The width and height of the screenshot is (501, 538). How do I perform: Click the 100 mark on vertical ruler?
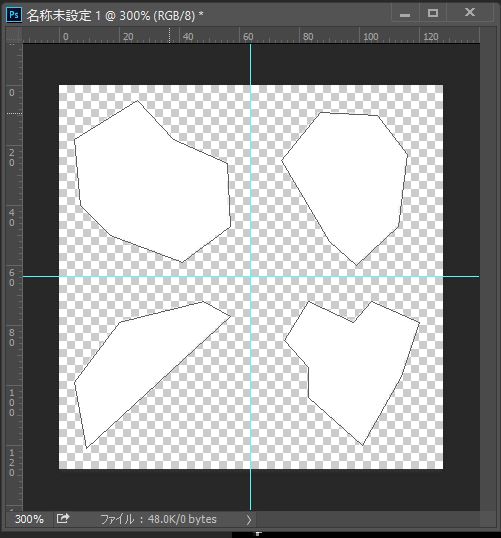point(12,402)
